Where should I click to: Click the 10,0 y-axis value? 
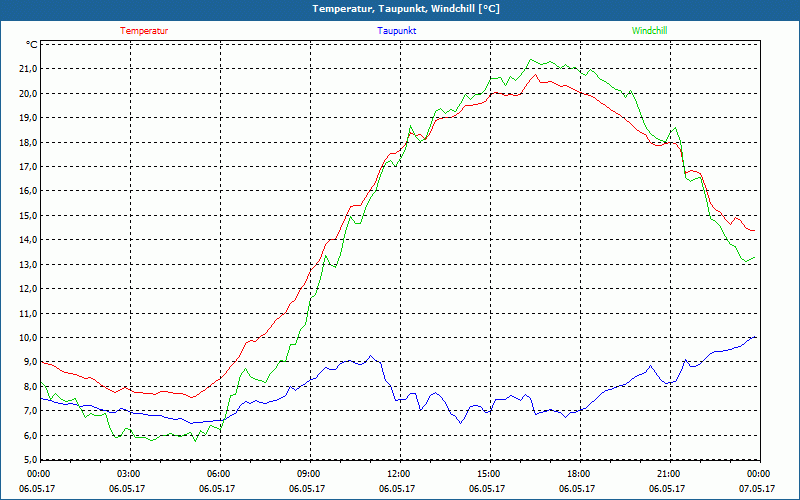pos(29,338)
